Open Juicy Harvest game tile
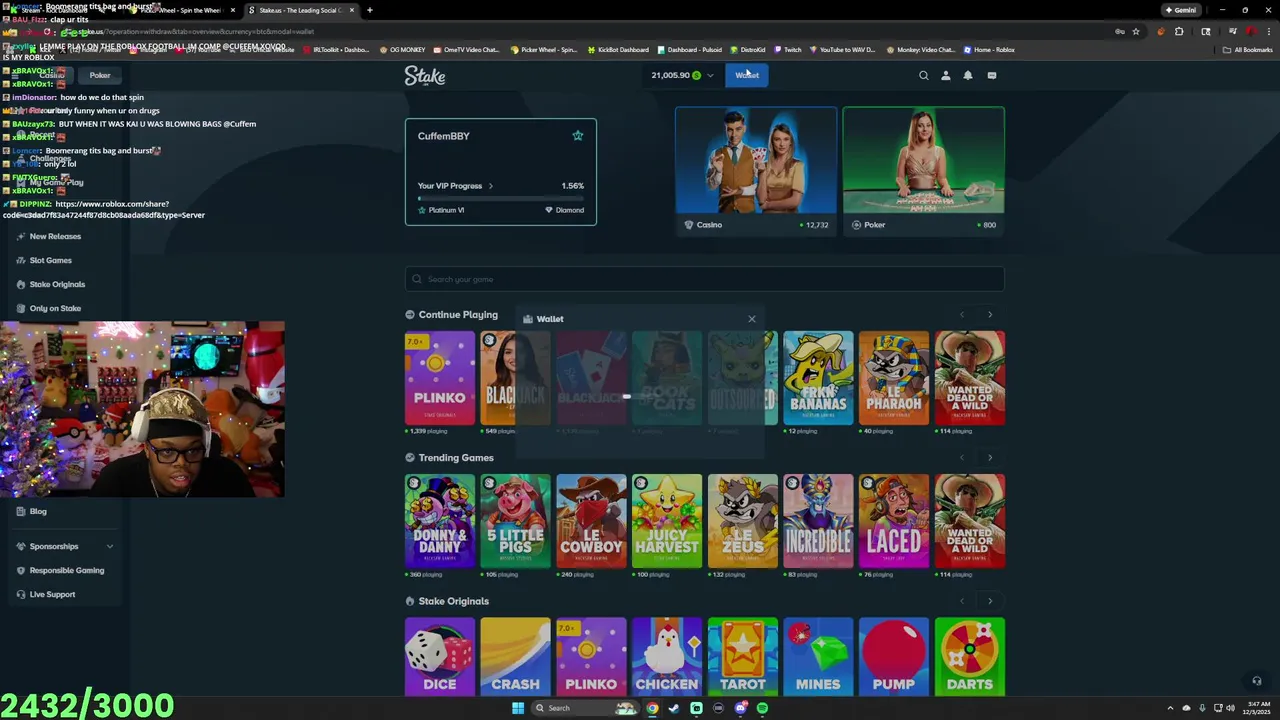The width and height of the screenshot is (1280, 720). pyautogui.click(x=667, y=521)
